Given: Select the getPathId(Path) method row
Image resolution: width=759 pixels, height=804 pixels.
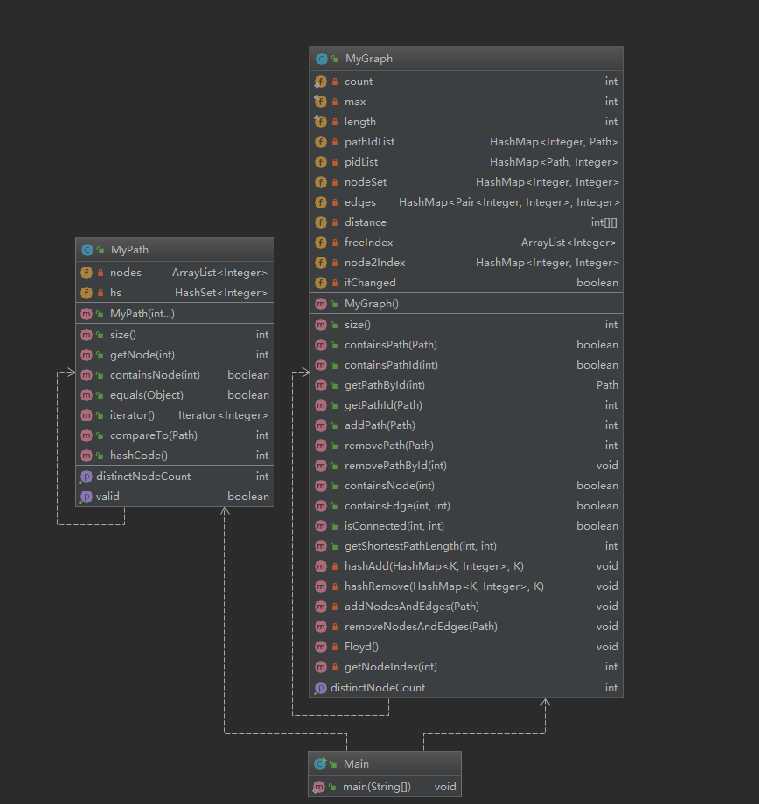Looking at the screenshot, I should pos(467,405).
